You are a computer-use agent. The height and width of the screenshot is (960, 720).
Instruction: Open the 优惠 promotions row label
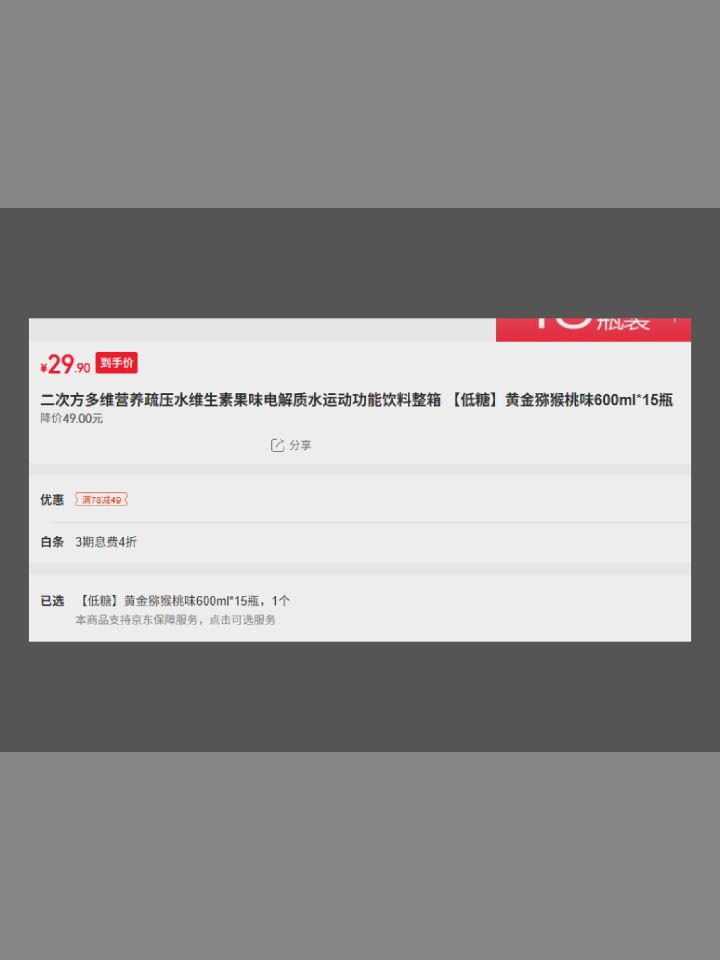click(52, 500)
